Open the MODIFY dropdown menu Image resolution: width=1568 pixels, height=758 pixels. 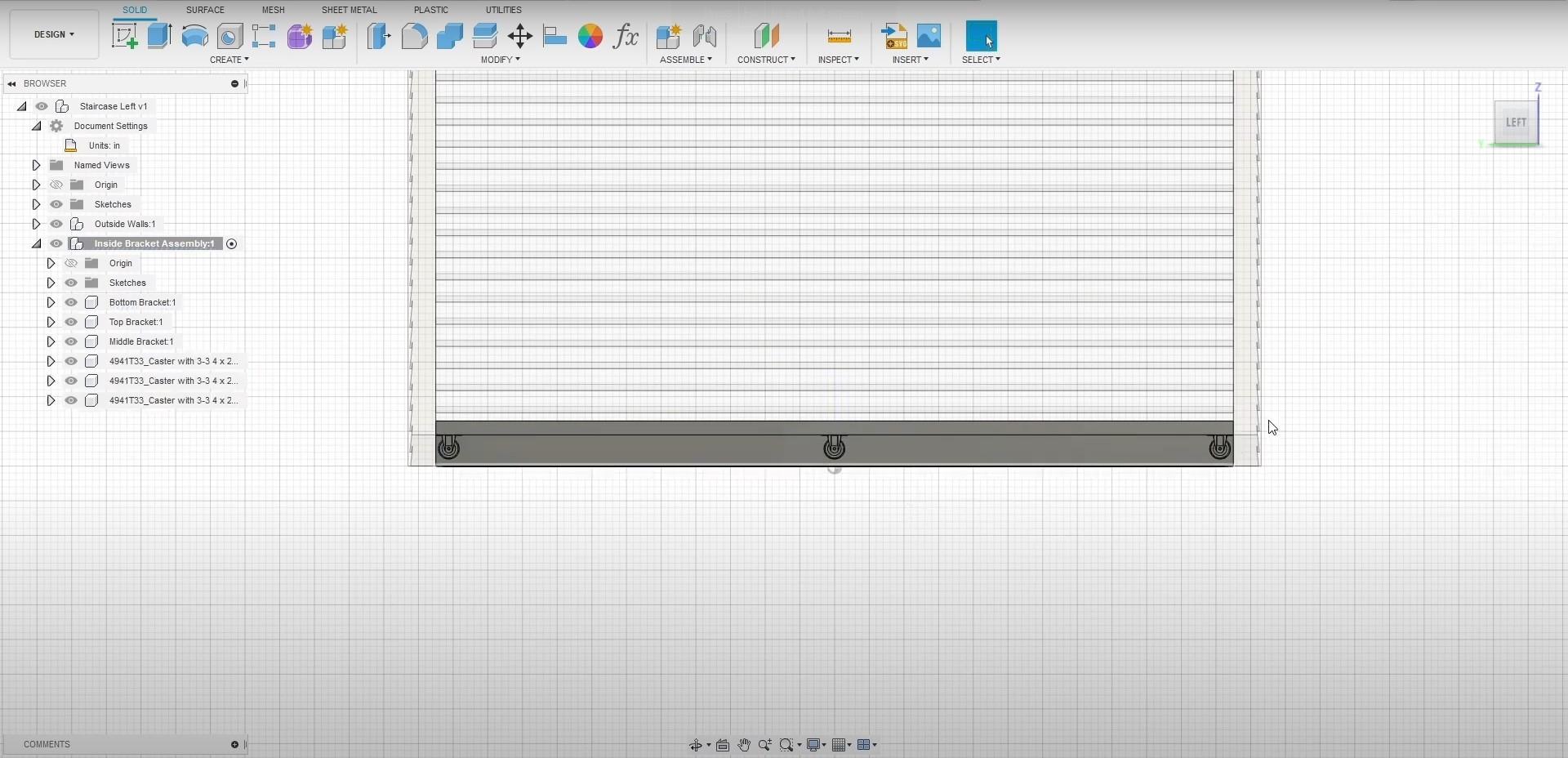point(501,60)
